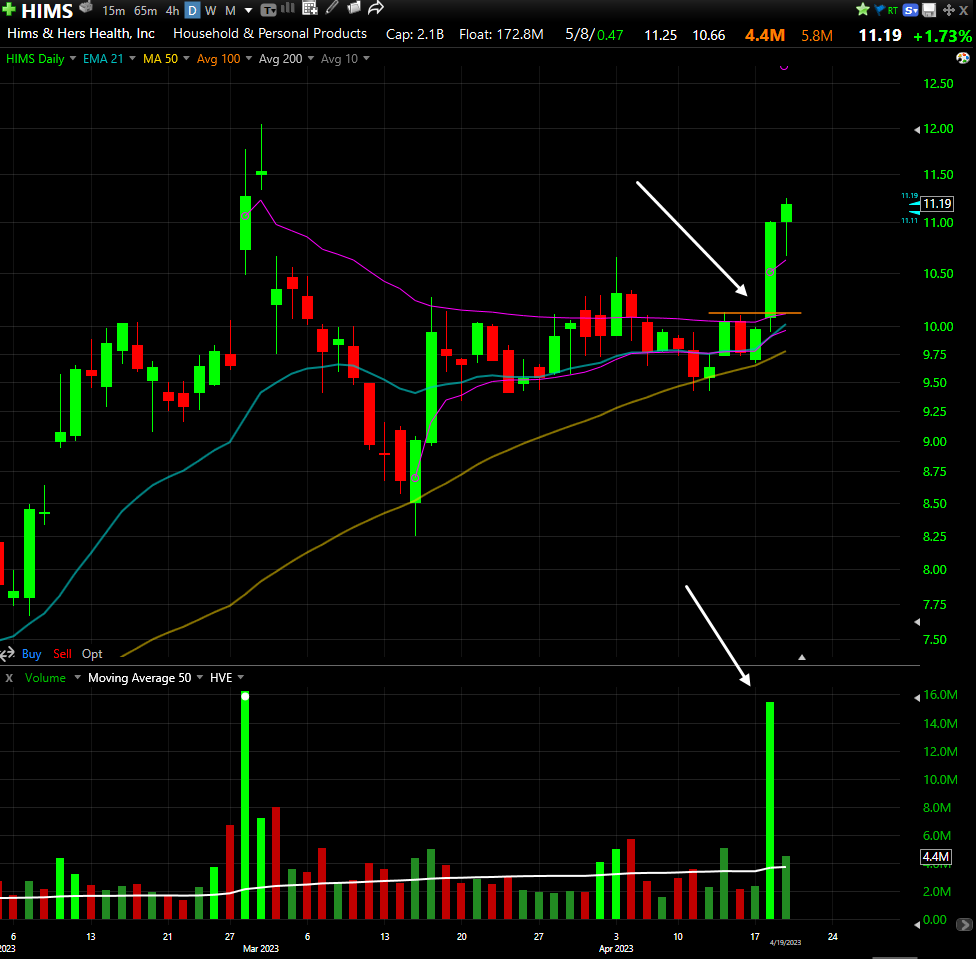The height and width of the screenshot is (959, 976).
Task: Click the Cap: 2.1B value
Action: point(415,34)
